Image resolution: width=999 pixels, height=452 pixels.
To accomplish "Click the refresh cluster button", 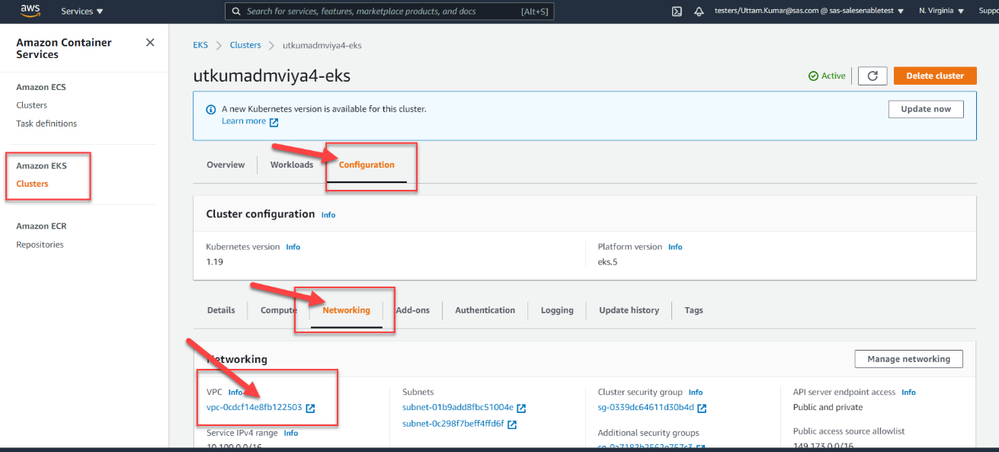I will [872, 76].
